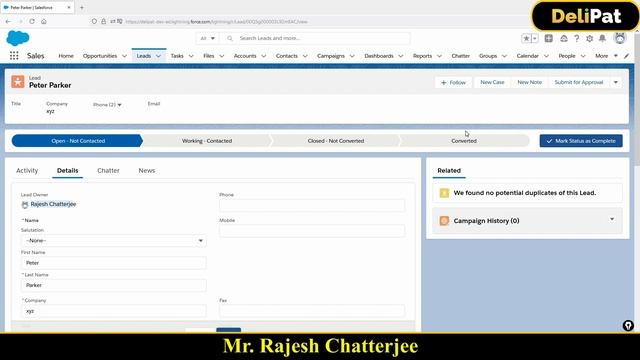
Task: Open the Trailhead guidance icon
Action: point(564,38)
